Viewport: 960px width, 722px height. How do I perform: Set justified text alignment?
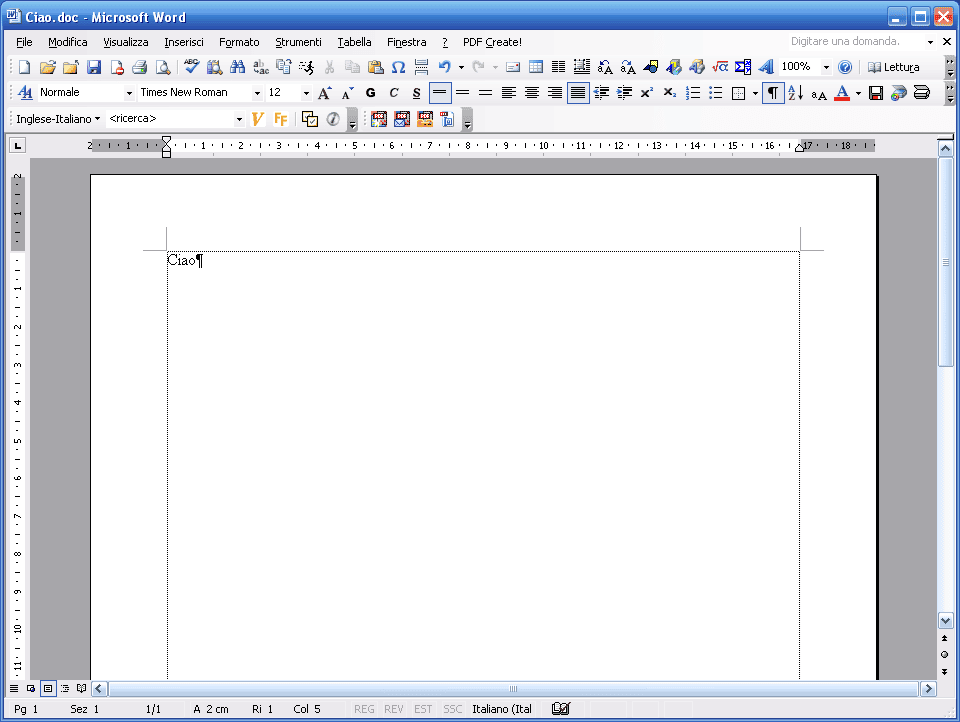(578, 93)
